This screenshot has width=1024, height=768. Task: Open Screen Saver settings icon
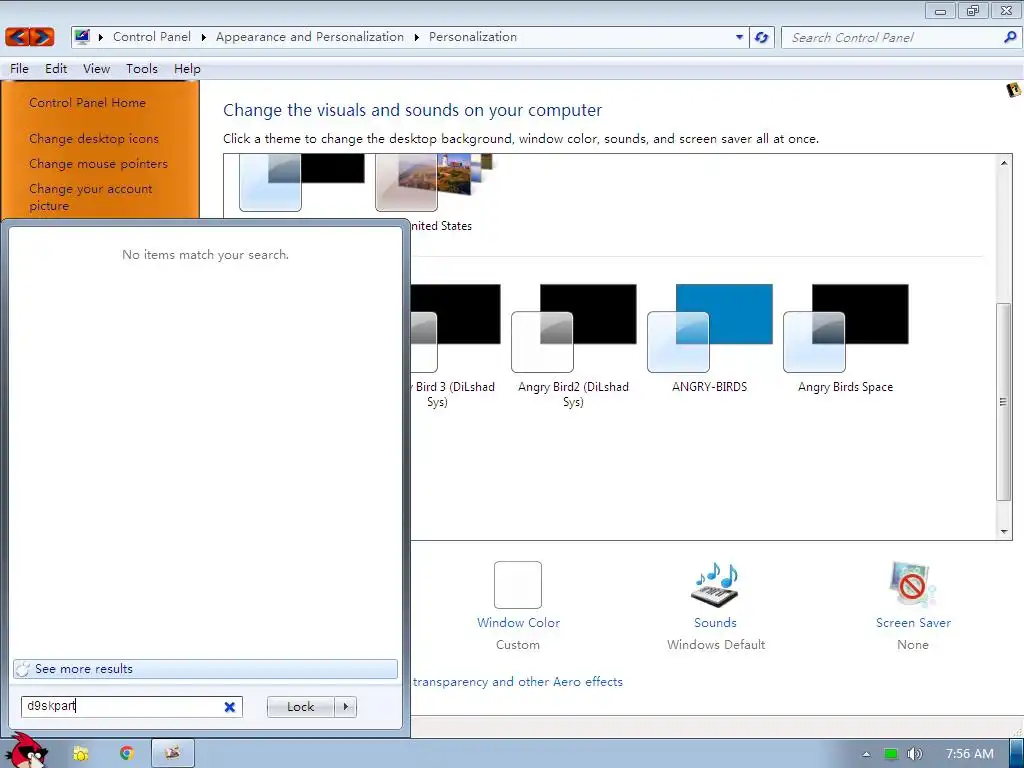point(912,584)
